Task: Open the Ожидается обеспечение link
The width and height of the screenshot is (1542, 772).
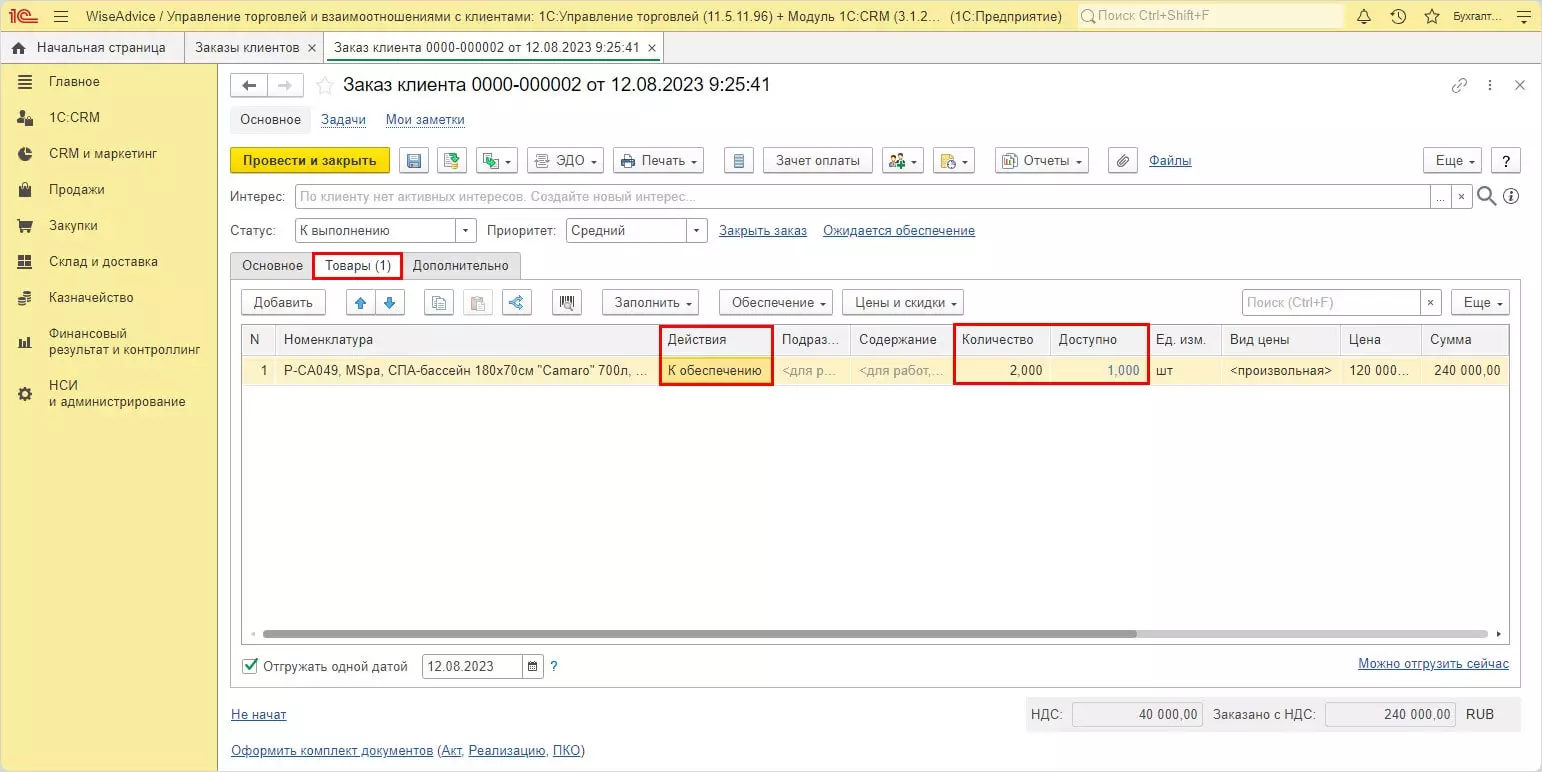Action: [x=899, y=231]
